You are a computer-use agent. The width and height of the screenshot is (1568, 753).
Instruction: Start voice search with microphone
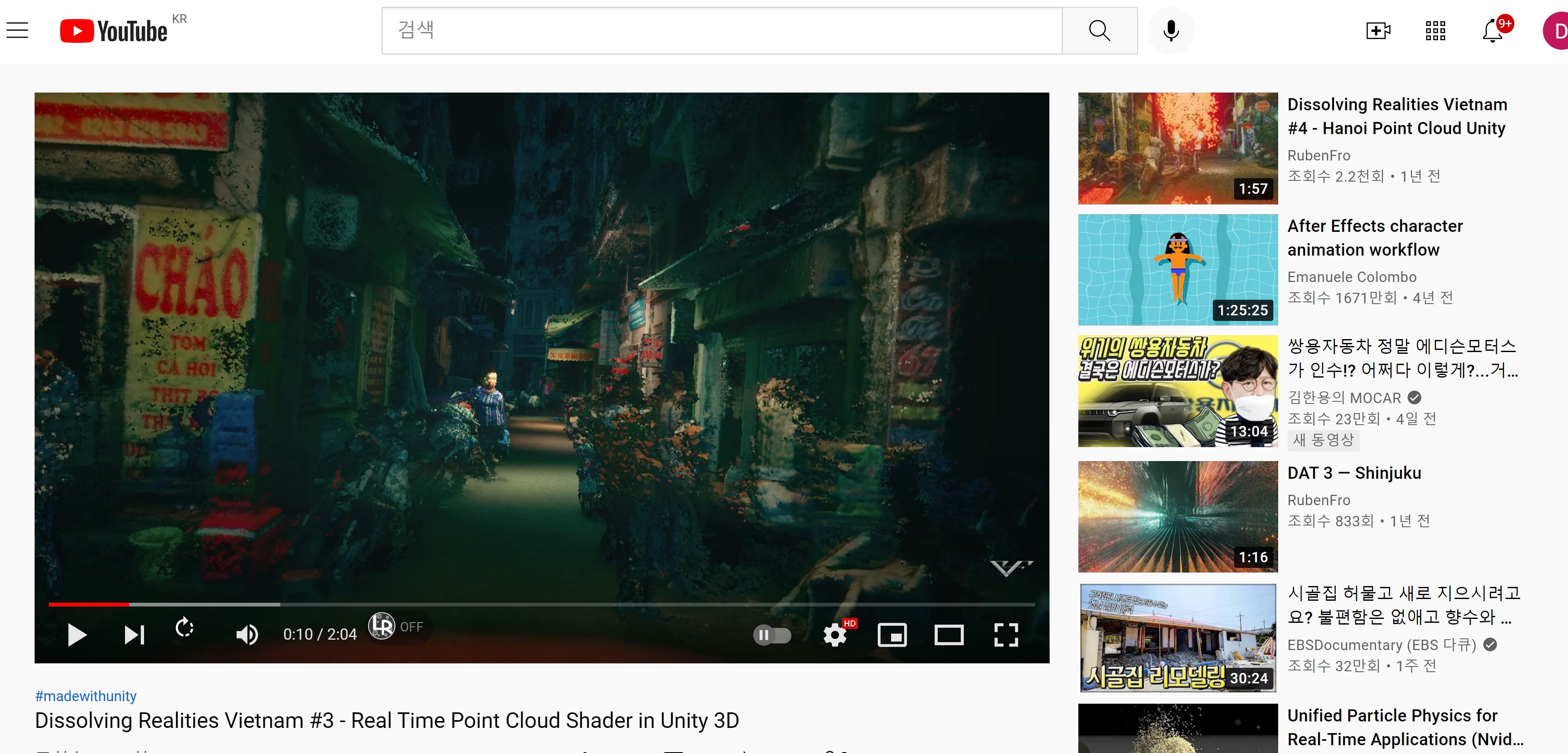1170,30
